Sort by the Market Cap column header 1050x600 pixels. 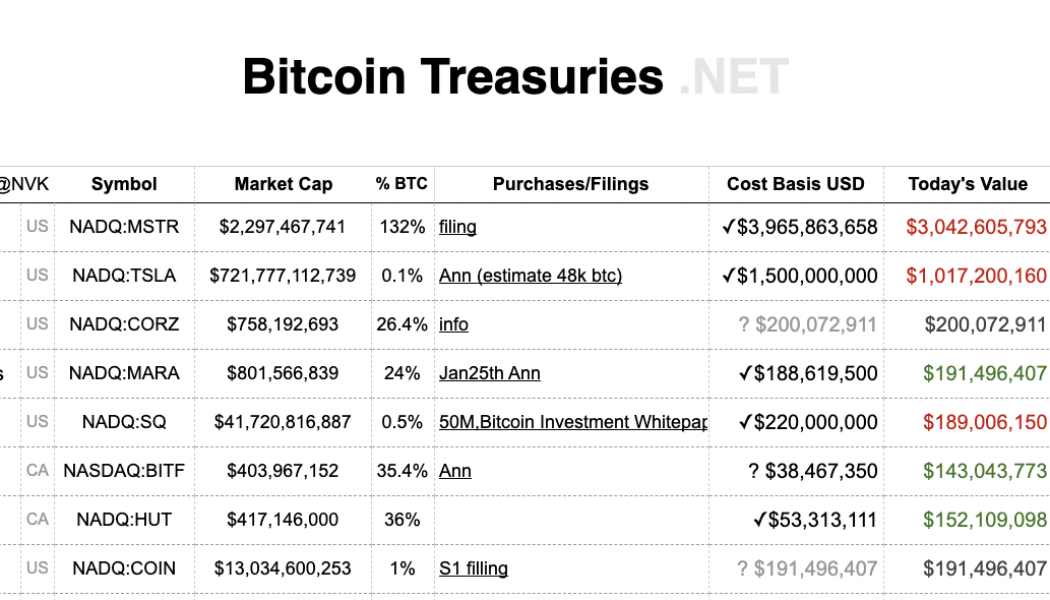(x=283, y=184)
